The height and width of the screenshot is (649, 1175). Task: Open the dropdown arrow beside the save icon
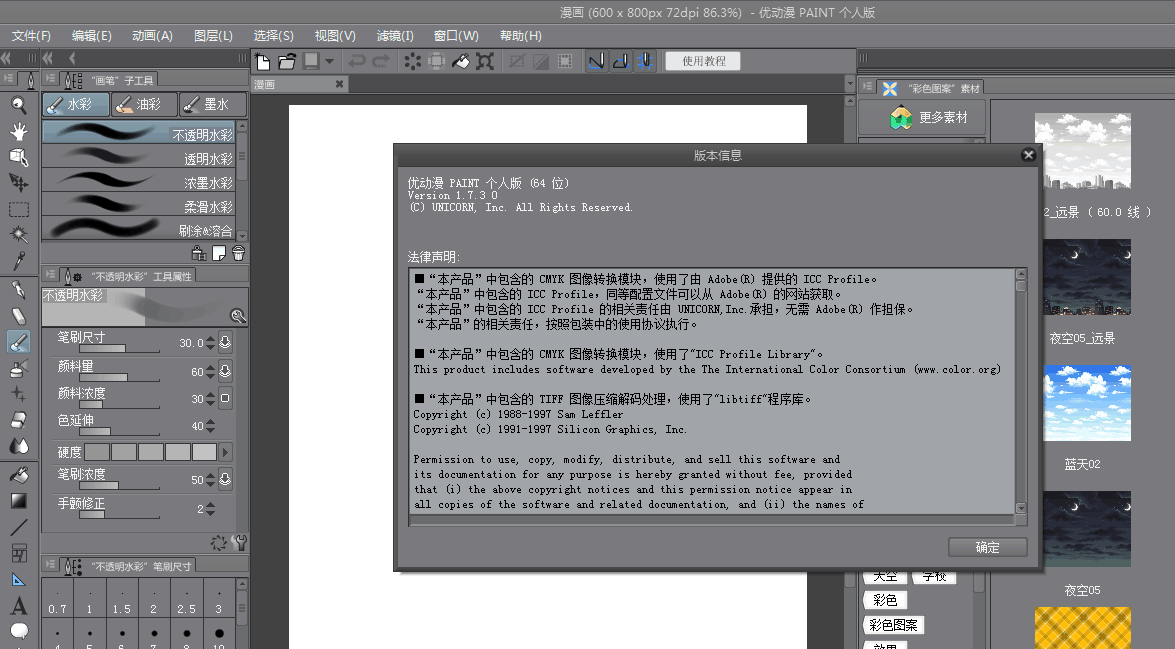point(329,61)
